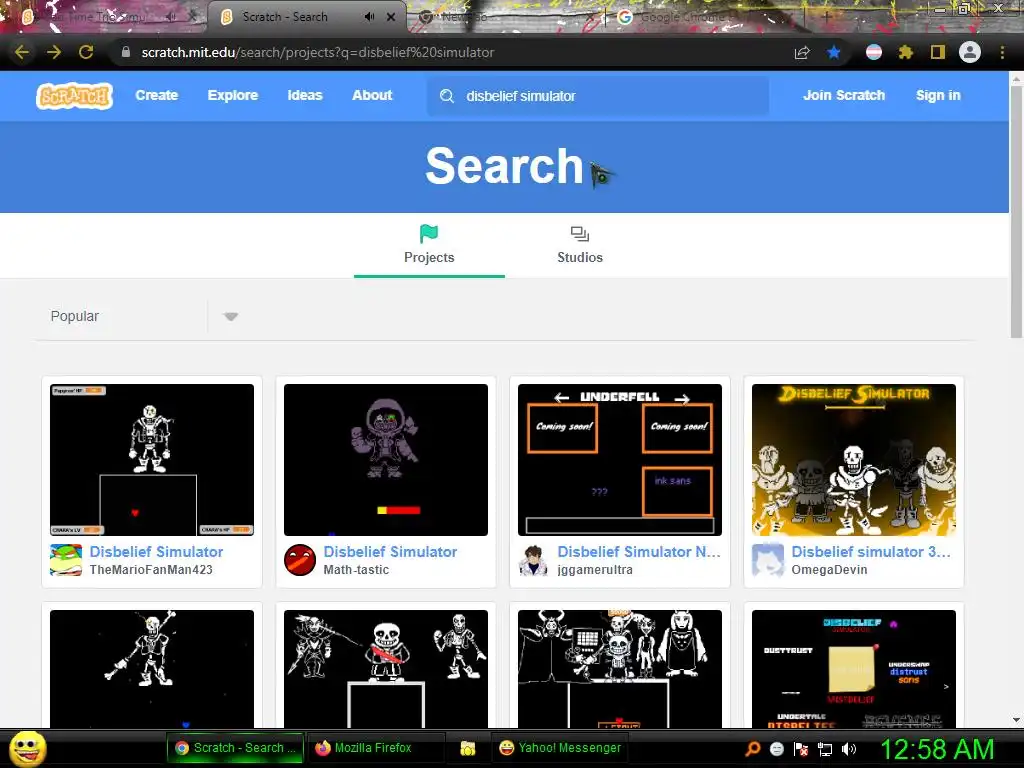Click Disbelief Simulator title by Math-tastic
Viewport: 1024px width, 768px height.
click(x=390, y=552)
